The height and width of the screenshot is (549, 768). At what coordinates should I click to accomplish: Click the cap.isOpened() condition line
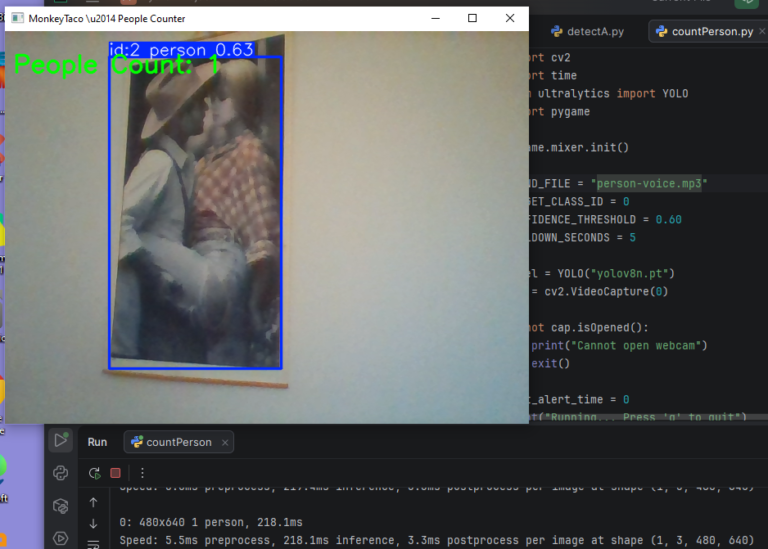tap(590, 327)
